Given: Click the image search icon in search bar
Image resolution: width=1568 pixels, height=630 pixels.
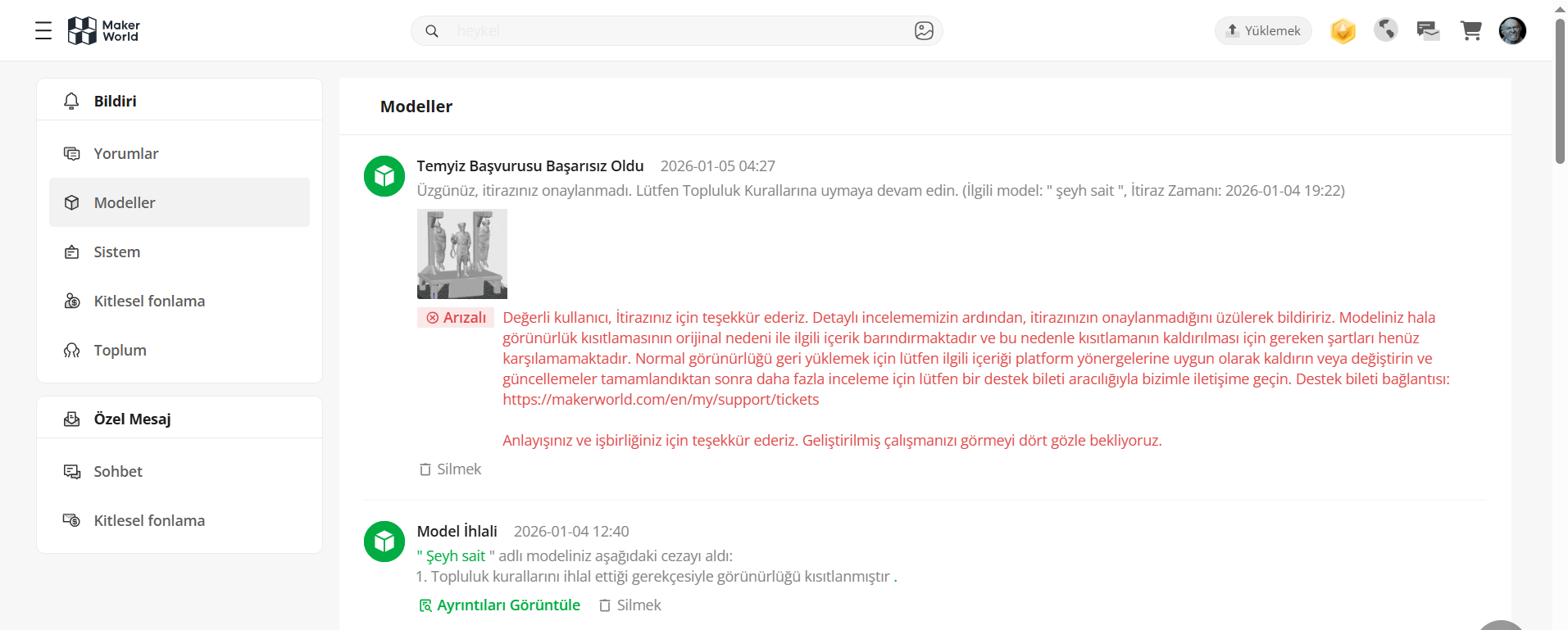Looking at the screenshot, I should coord(924,31).
